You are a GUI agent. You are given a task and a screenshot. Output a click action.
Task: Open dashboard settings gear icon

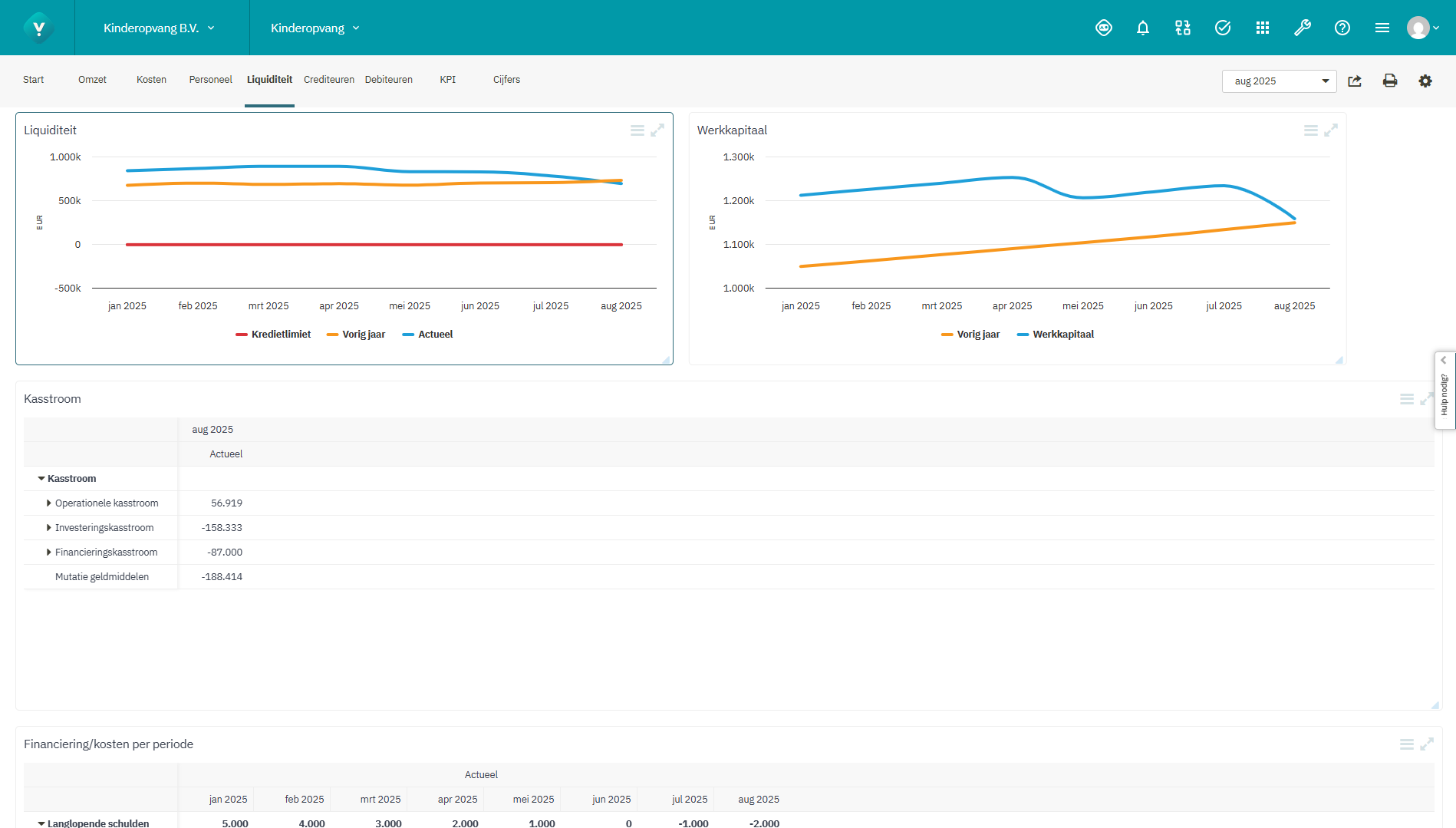pos(1425,81)
